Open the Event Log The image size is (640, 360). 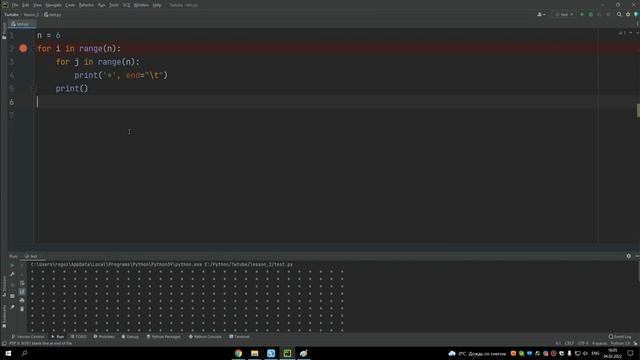tap(620, 337)
